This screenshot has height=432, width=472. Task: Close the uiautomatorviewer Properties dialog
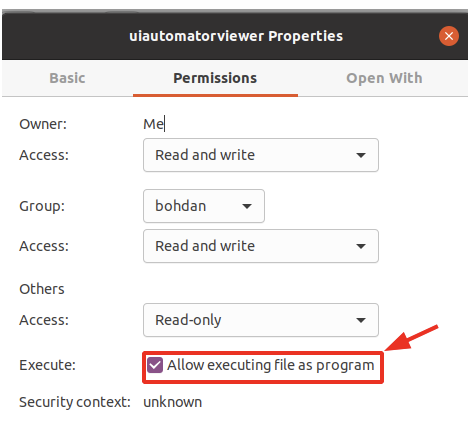(x=449, y=36)
